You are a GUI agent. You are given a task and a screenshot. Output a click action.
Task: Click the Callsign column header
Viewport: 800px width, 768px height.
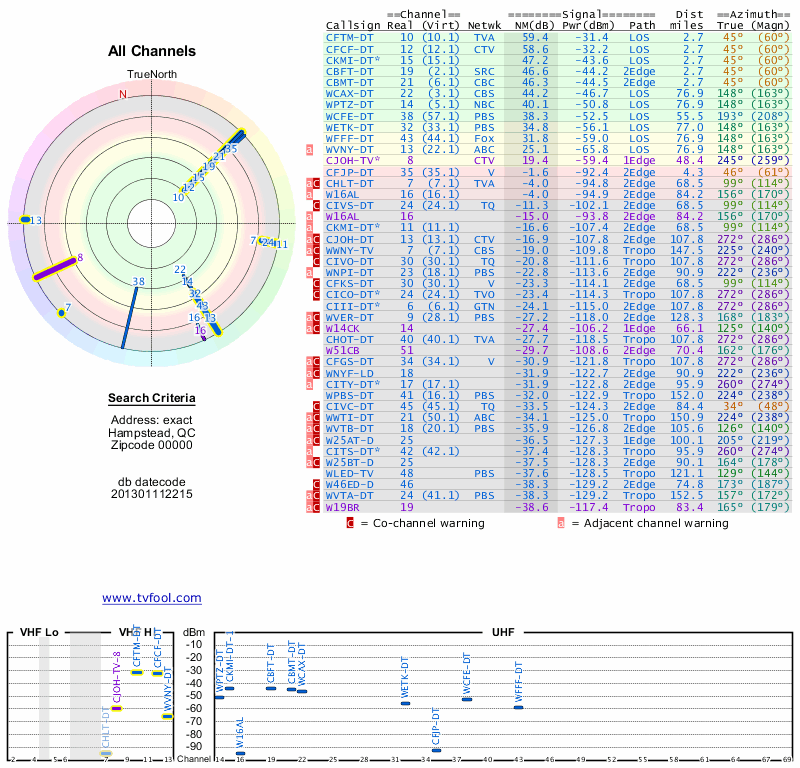(353, 25)
